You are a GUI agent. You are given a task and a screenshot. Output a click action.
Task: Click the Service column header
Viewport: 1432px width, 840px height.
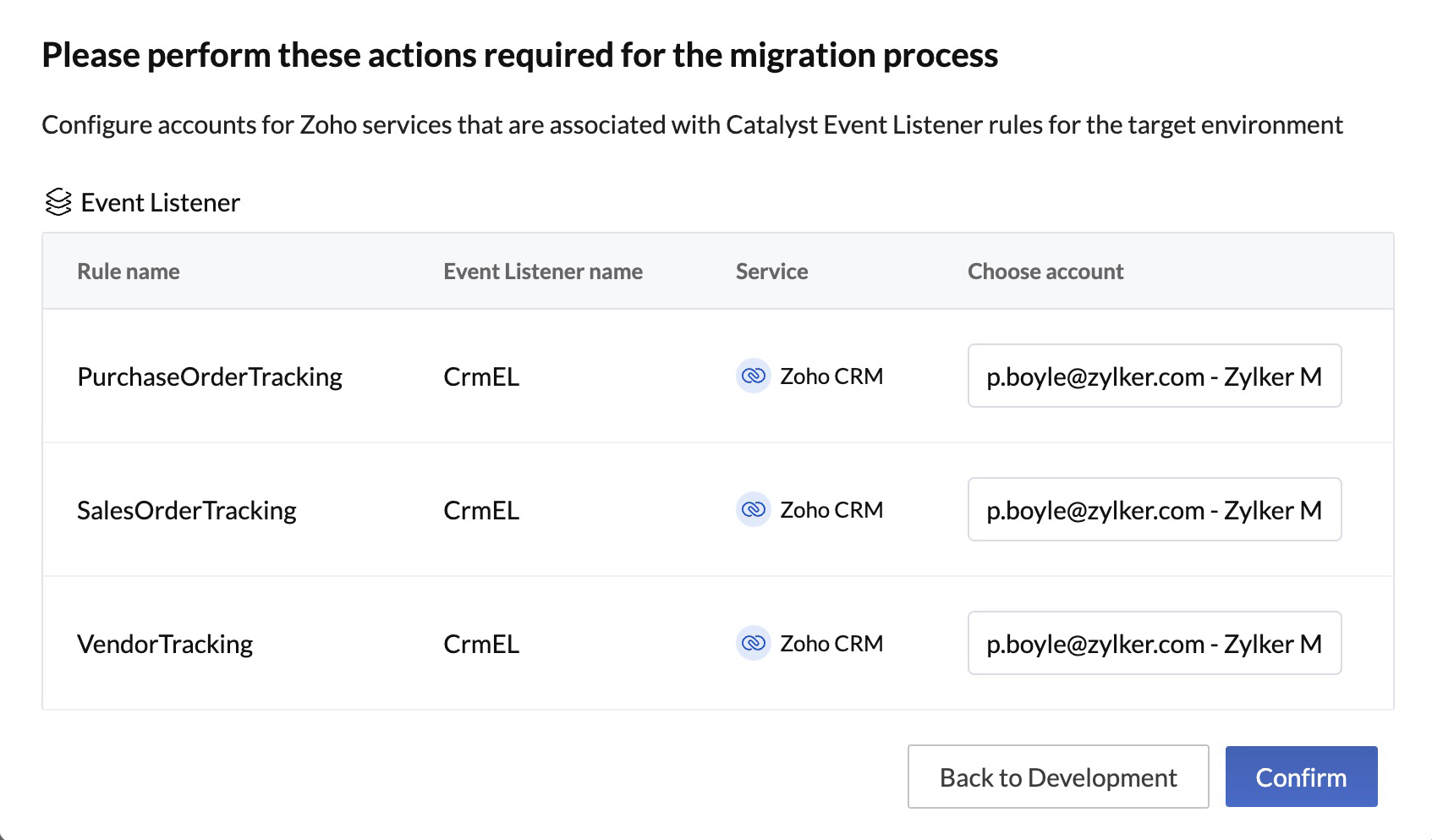pos(771,272)
